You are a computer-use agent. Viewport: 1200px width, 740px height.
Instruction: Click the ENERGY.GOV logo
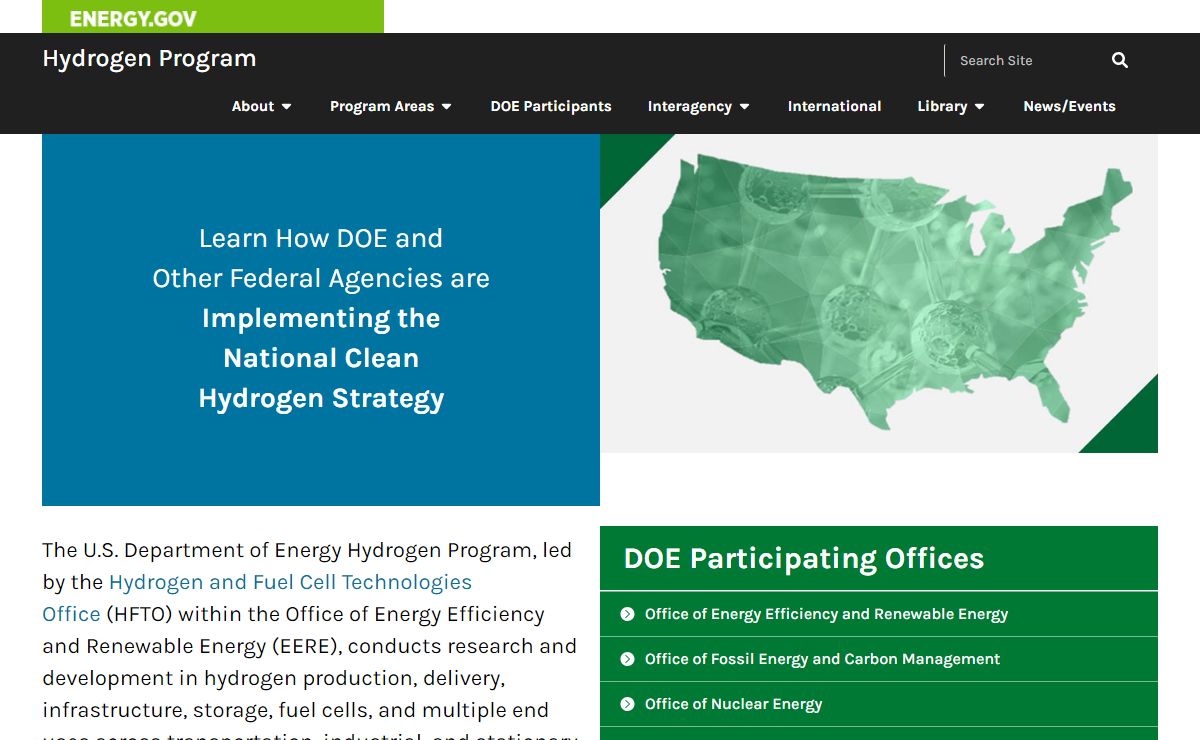pos(133,18)
